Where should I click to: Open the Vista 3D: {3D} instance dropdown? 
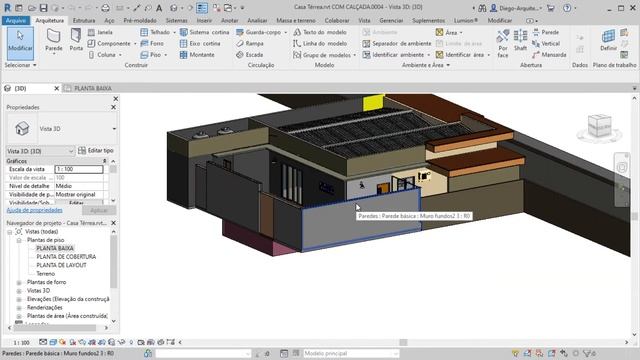[40, 151]
